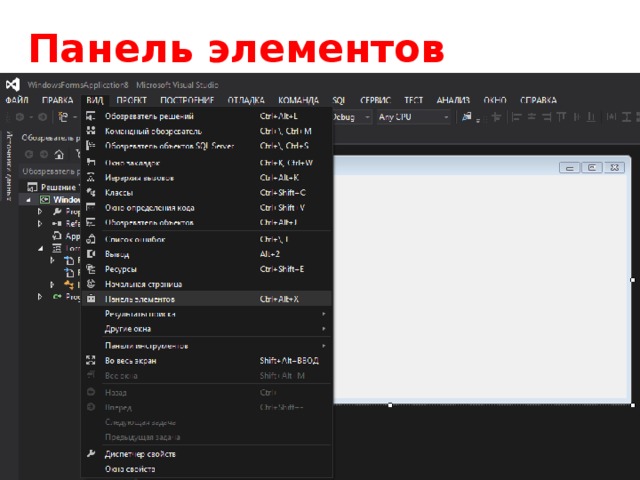The width and height of the screenshot is (640, 480).
Task: Expand the Properties node arrow
Action: click(40, 211)
